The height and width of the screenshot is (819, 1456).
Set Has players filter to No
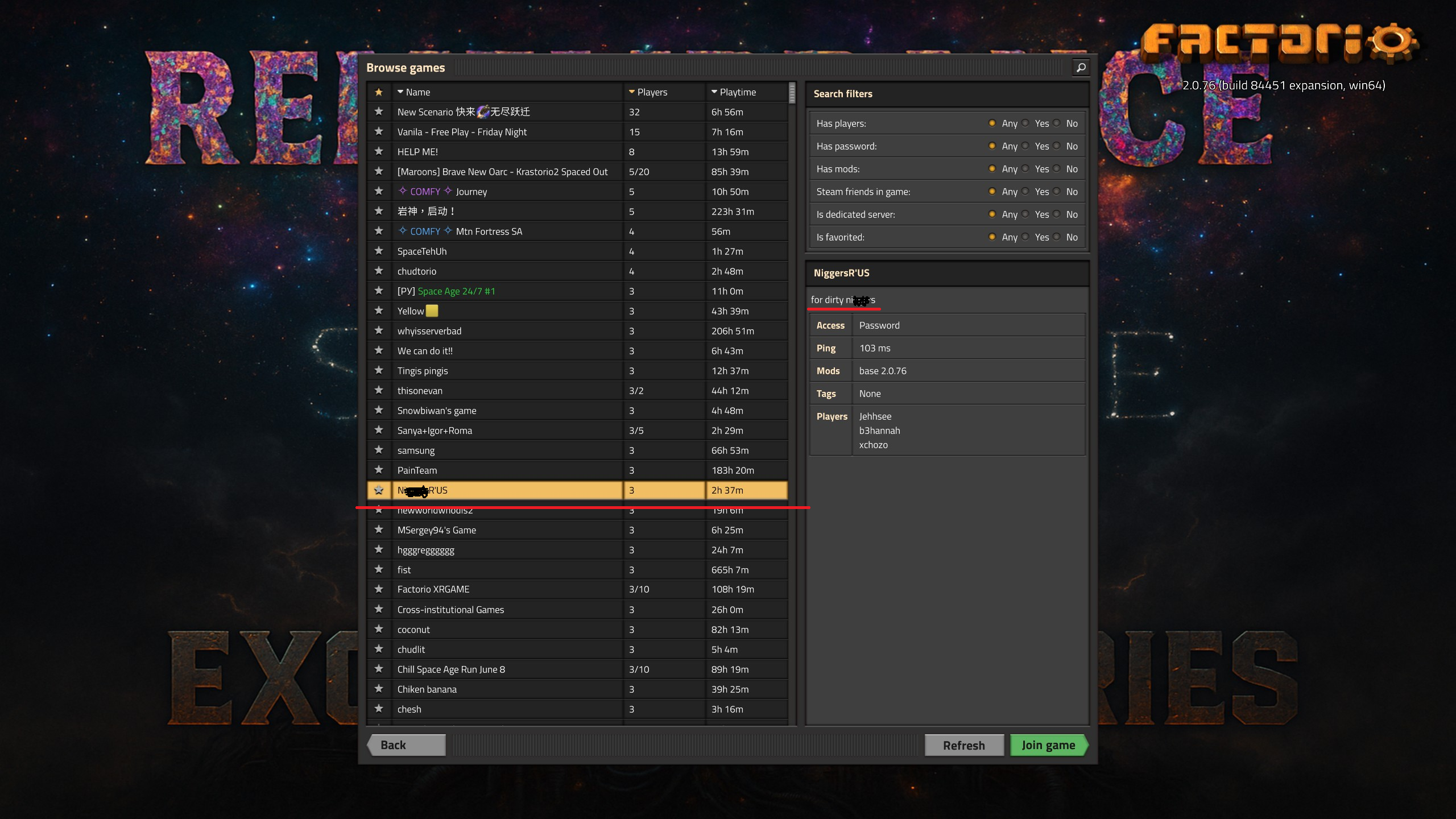(1057, 123)
